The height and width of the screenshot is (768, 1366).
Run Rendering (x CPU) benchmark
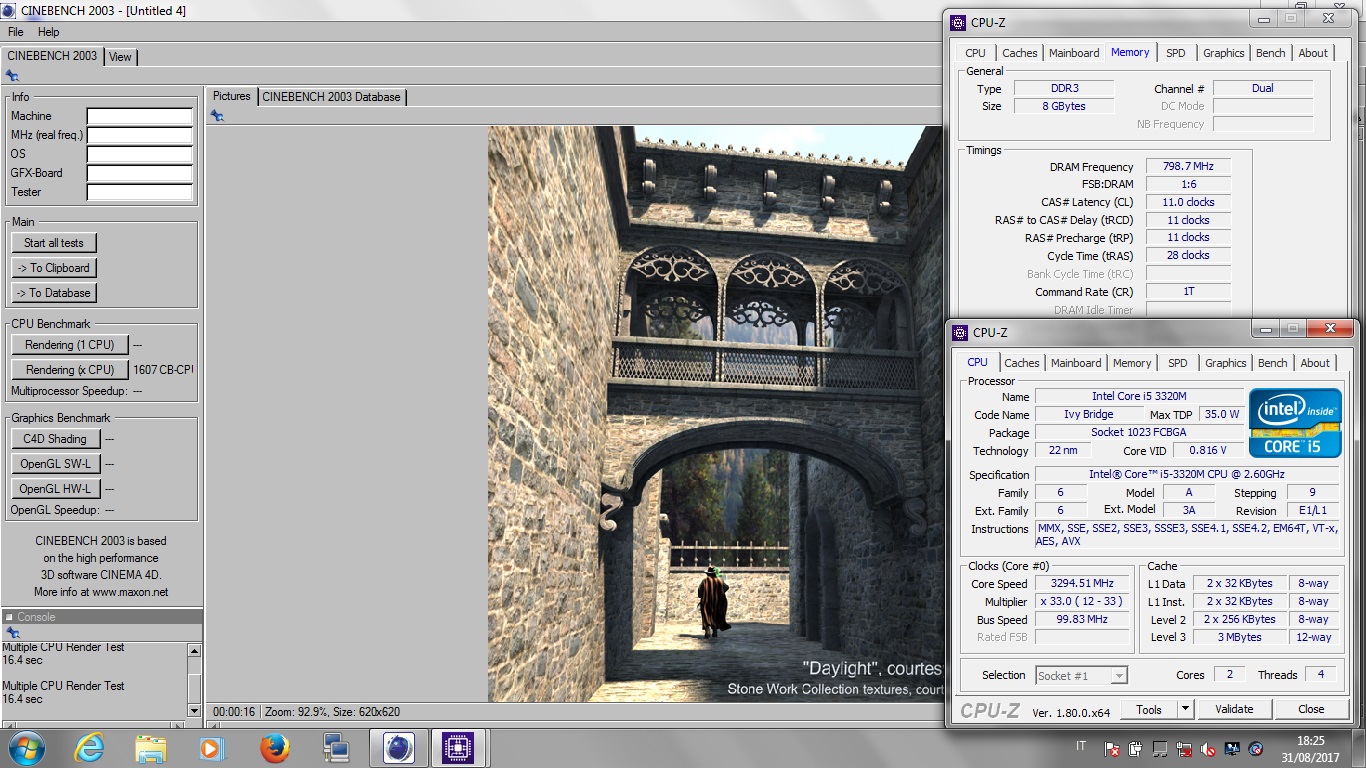point(70,370)
